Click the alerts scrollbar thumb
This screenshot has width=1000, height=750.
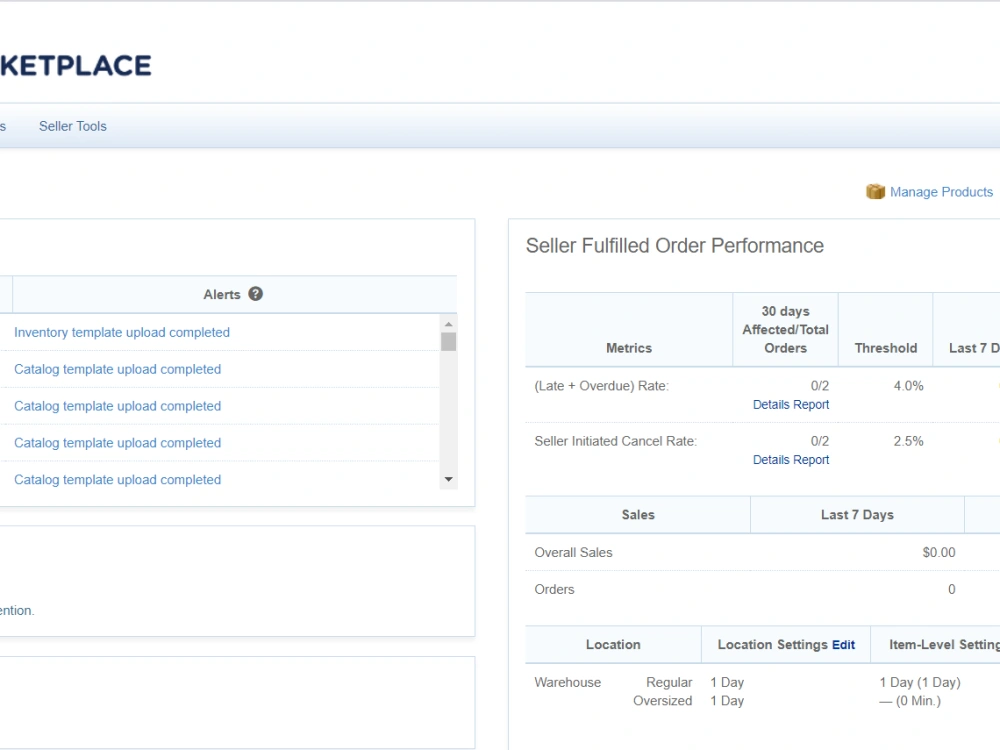448,342
